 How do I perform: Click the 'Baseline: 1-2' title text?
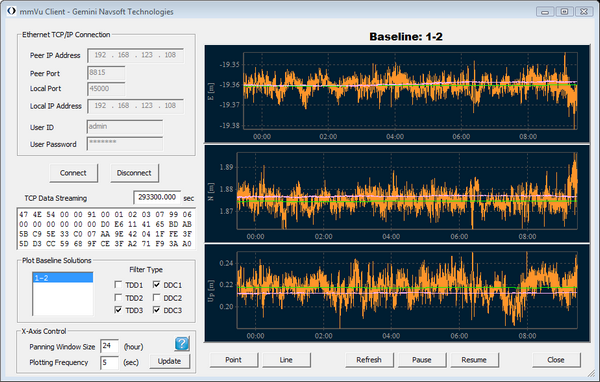[406, 37]
